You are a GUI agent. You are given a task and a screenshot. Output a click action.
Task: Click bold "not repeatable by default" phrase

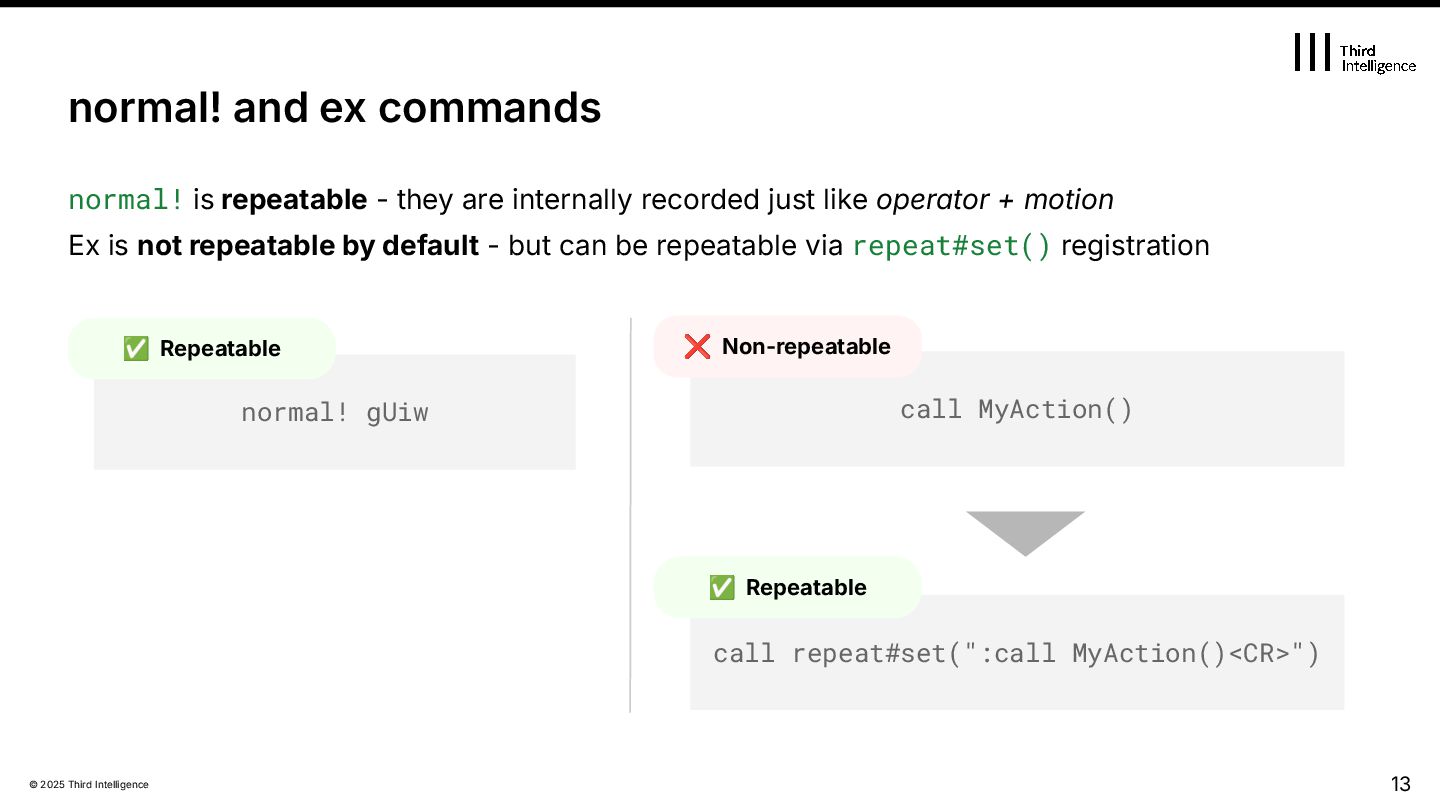(x=308, y=245)
